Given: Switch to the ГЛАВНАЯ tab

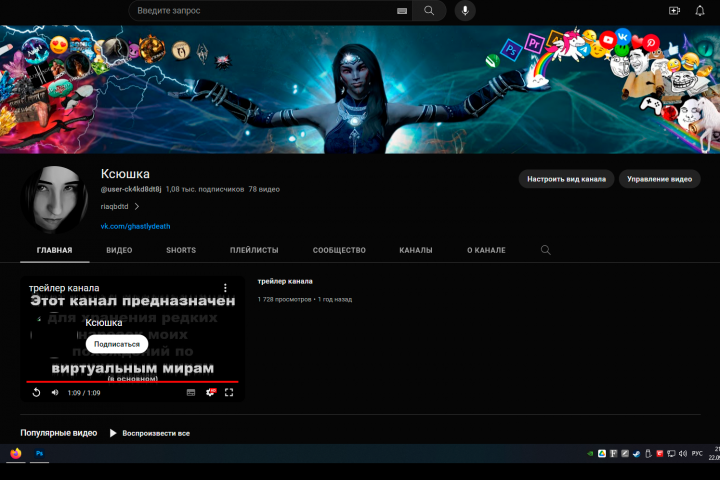Looking at the screenshot, I should (55, 250).
